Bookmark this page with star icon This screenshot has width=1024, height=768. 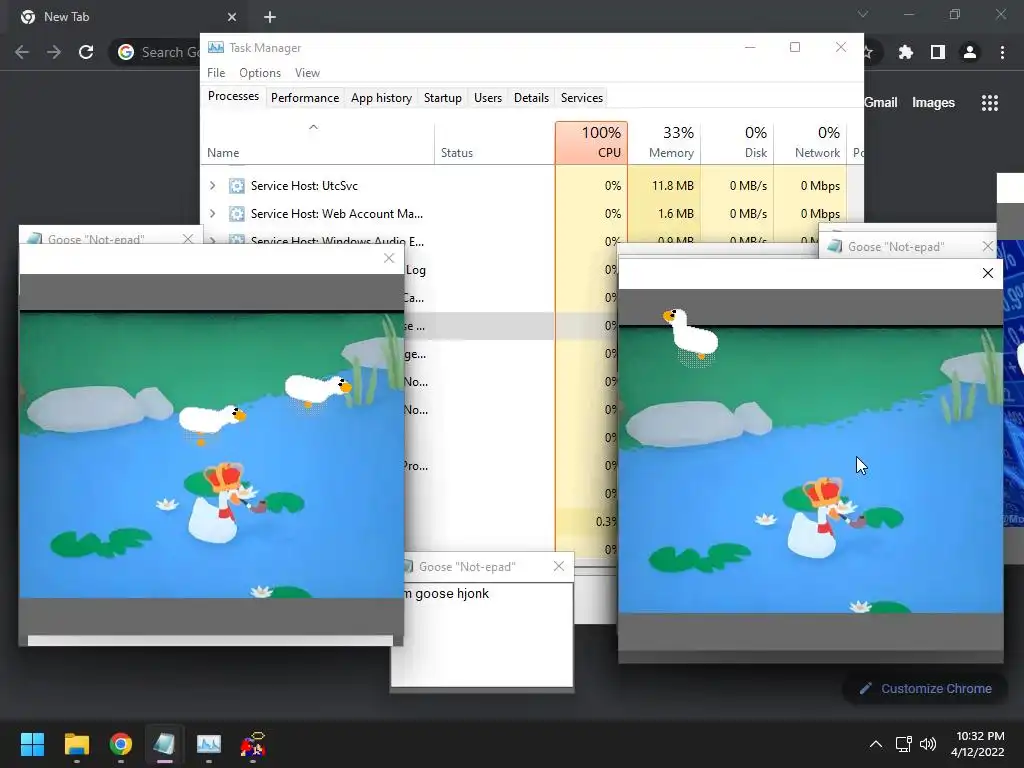[869, 52]
